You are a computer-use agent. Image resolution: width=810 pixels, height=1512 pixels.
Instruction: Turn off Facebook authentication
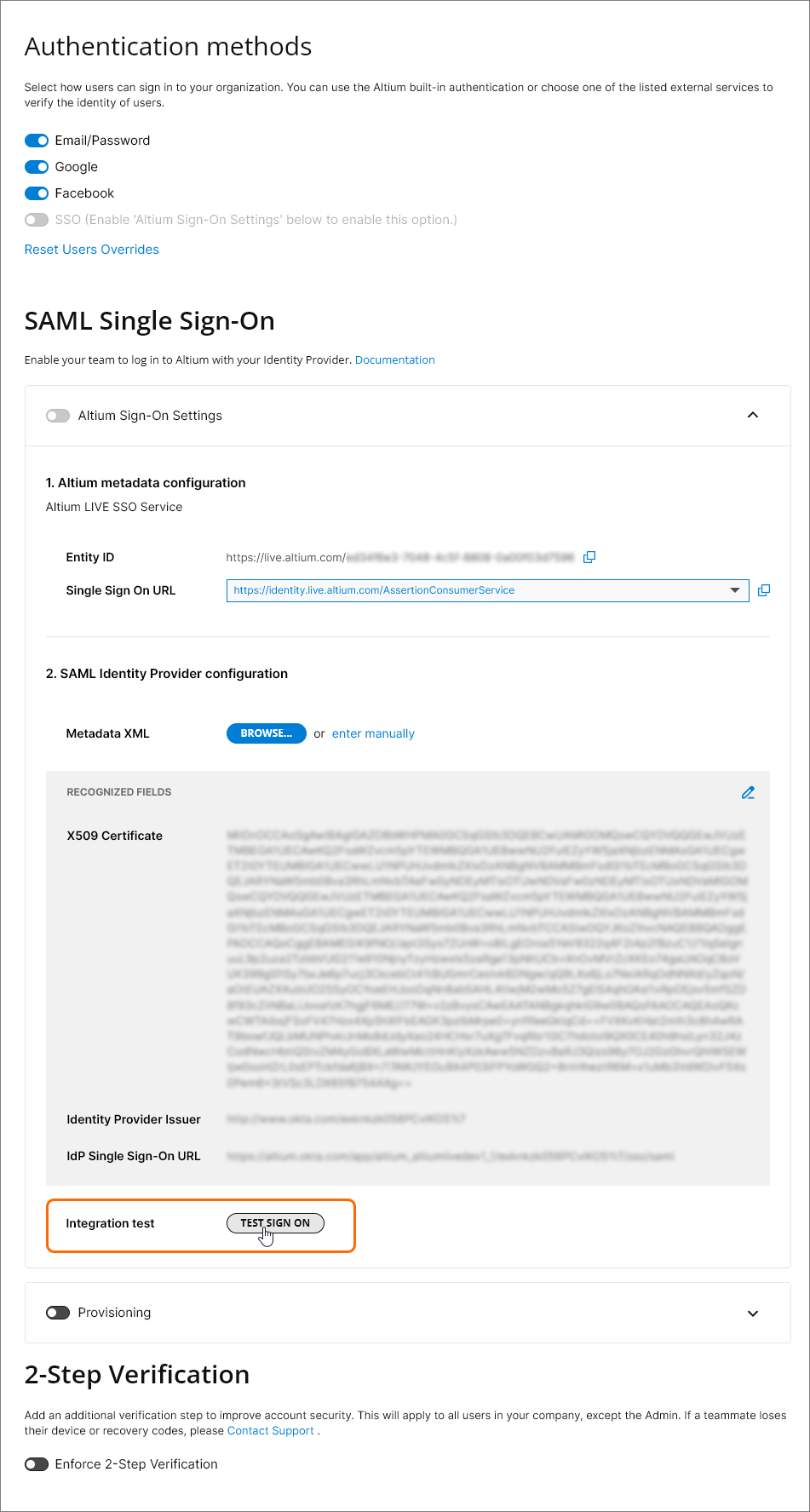pos(37,193)
